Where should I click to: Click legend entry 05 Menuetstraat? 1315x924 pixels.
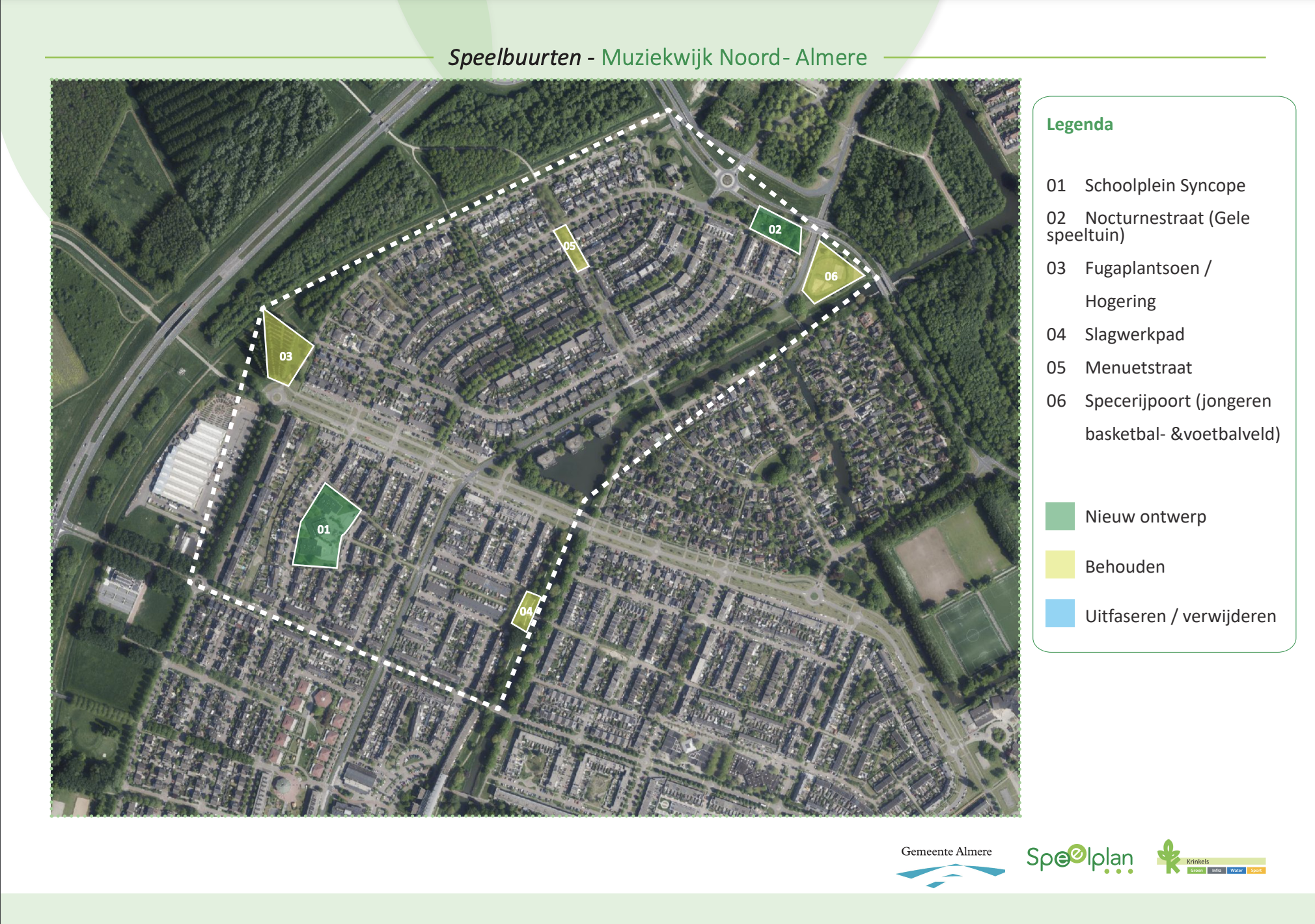tap(1118, 368)
